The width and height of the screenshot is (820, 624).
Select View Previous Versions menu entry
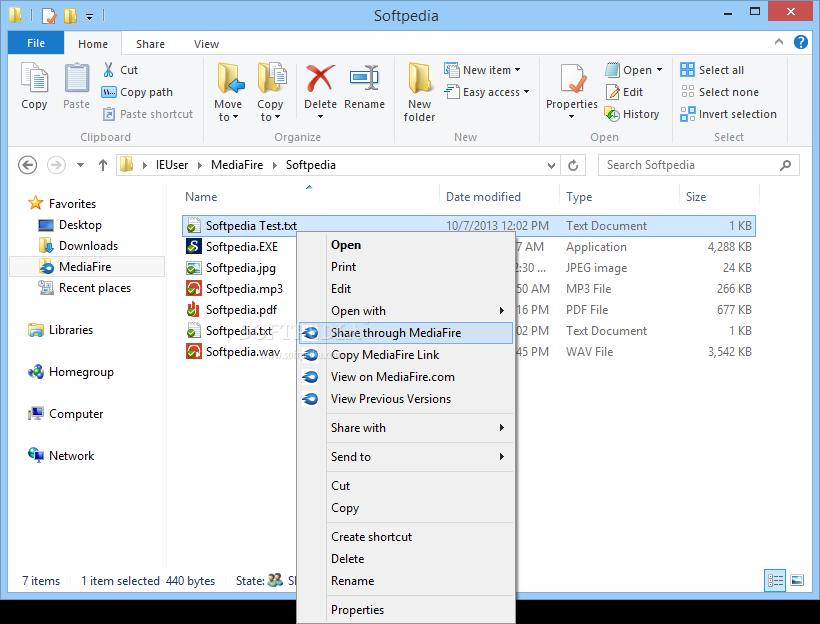click(406, 399)
